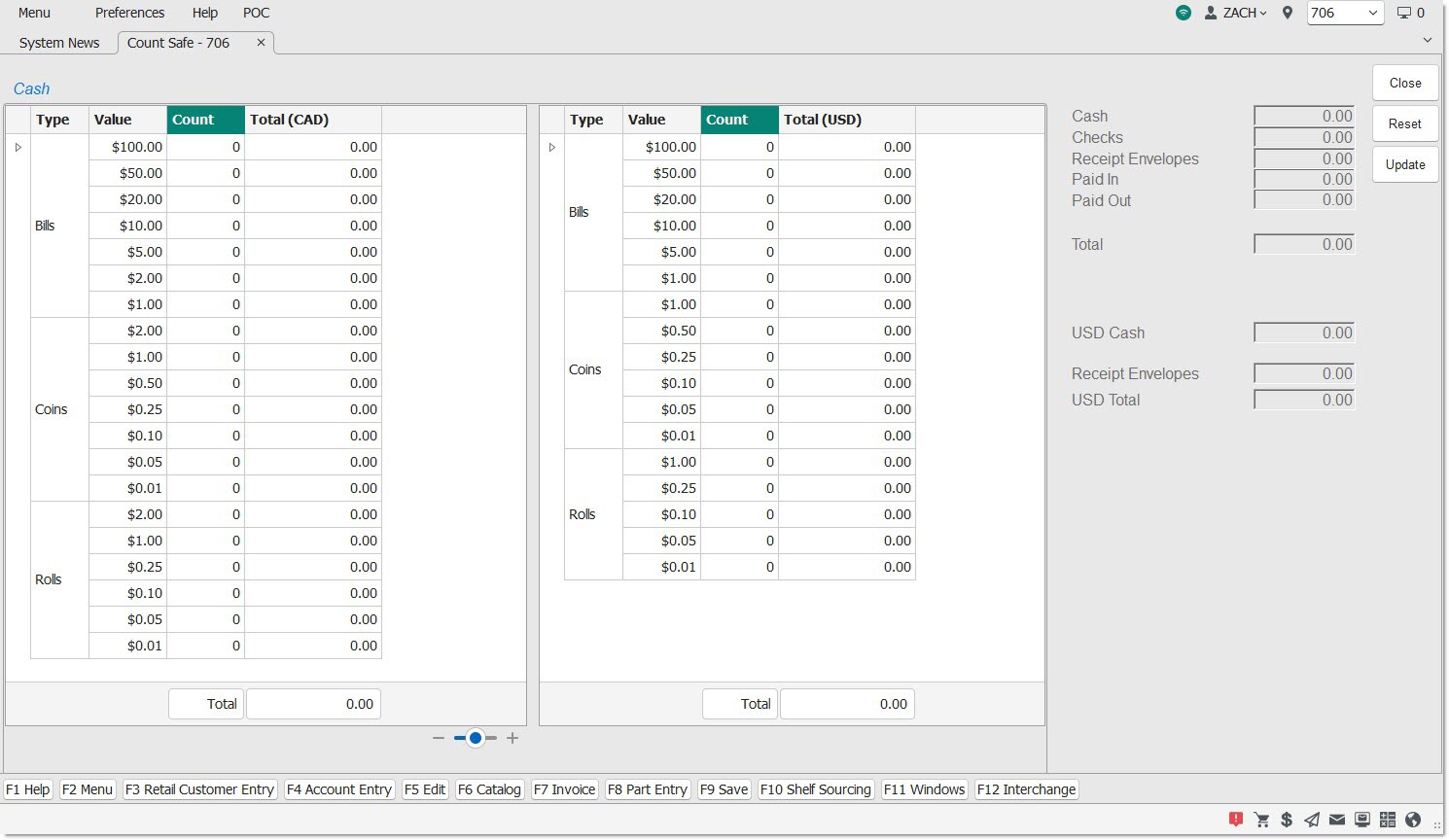Close the Count Safe - 706 tab

pyautogui.click(x=261, y=43)
